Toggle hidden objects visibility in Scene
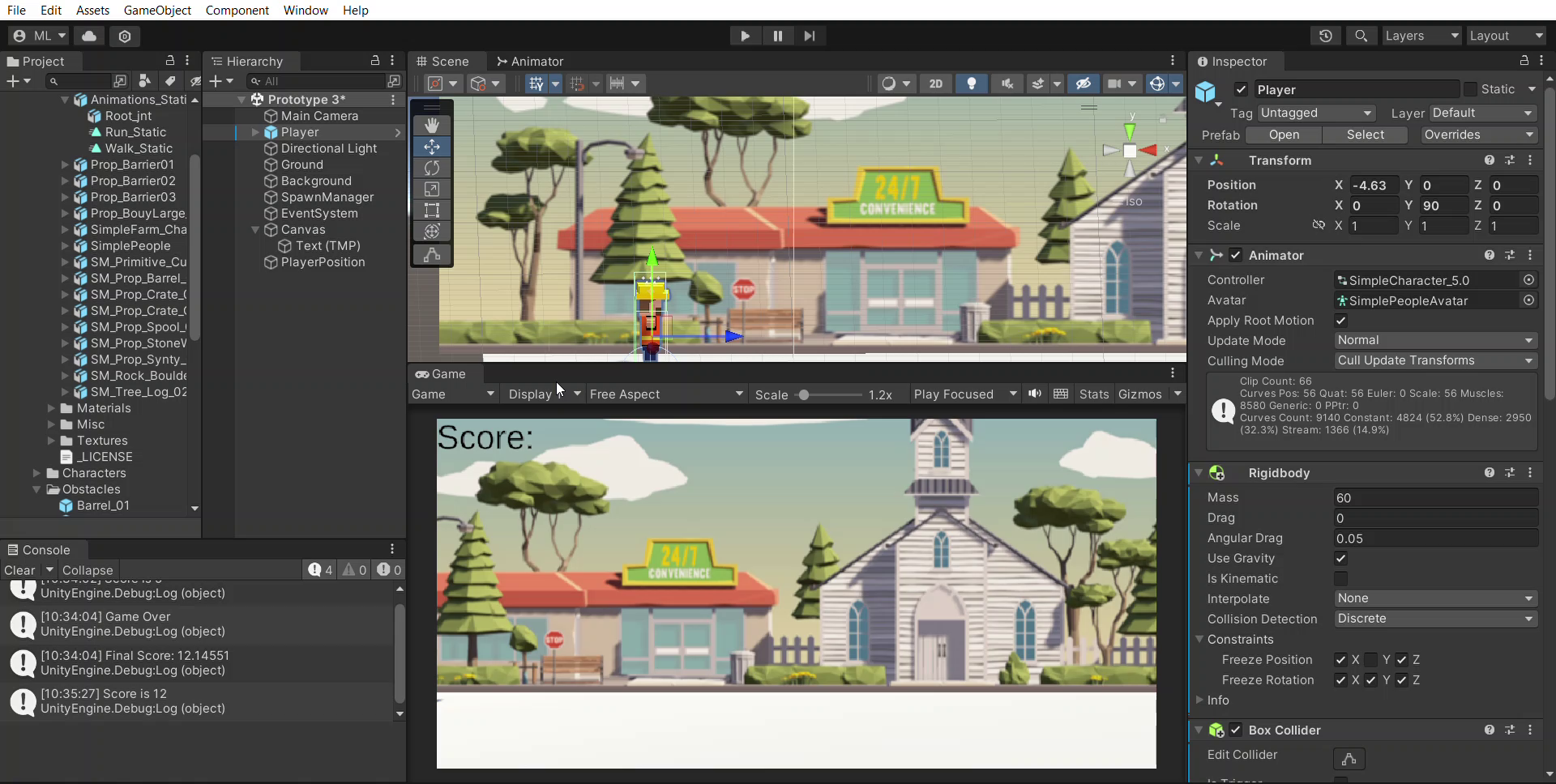Screen dimensions: 1556x784 pyautogui.click(x=1083, y=83)
